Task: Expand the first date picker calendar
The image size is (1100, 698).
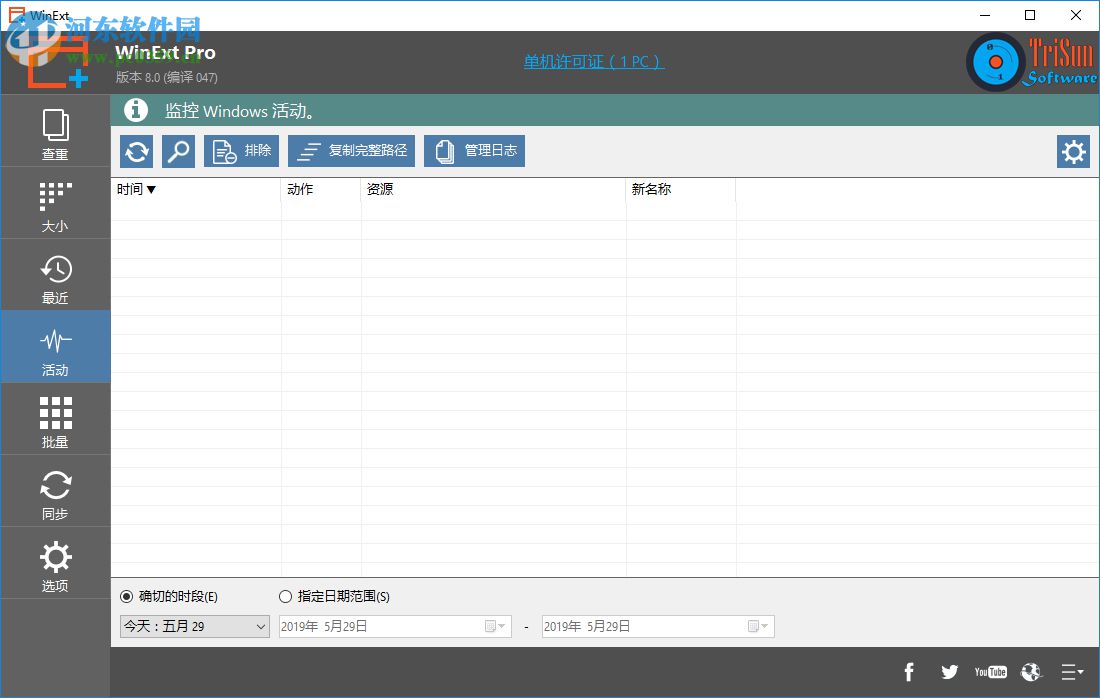Action: (495, 626)
